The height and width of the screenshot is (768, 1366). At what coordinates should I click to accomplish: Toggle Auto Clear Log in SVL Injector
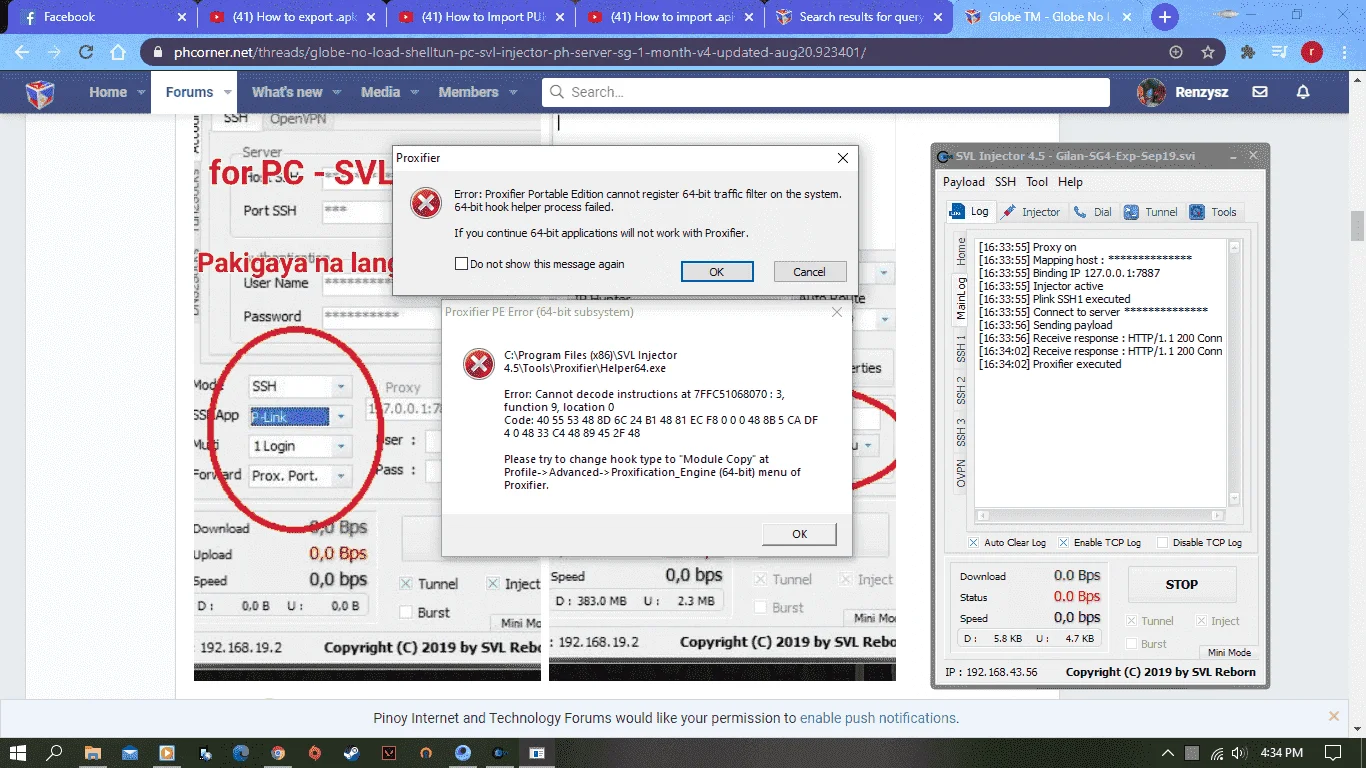[x=974, y=542]
